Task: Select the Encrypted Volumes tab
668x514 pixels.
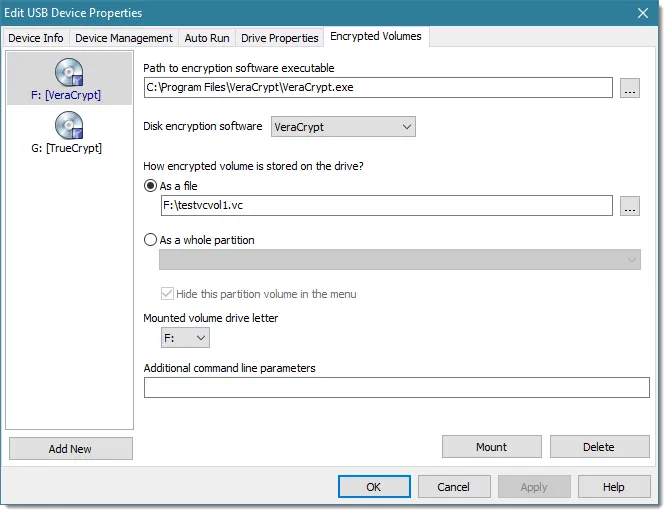Action: click(x=376, y=36)
